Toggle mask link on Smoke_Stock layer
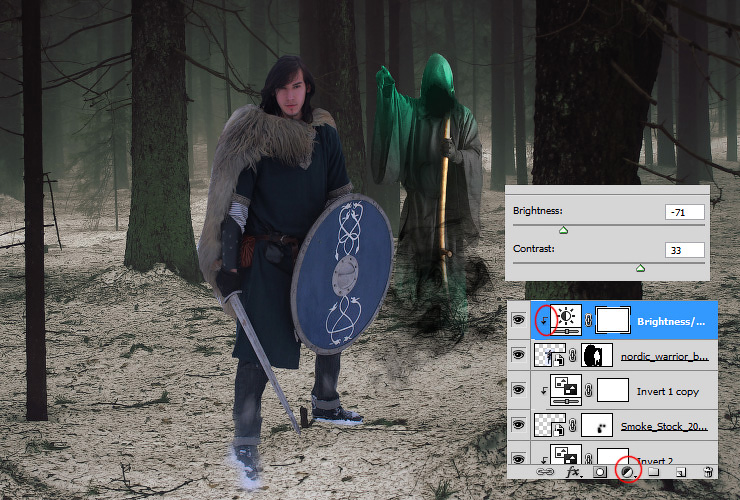 point(573,425)
